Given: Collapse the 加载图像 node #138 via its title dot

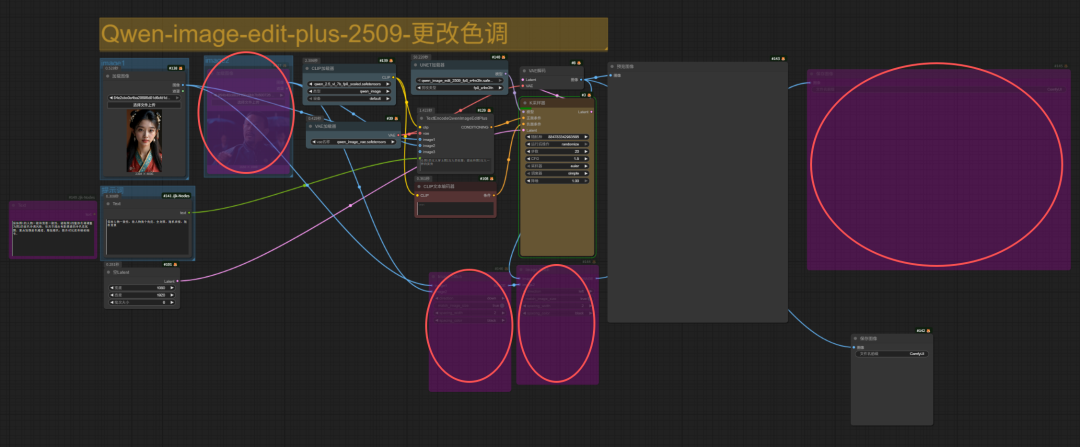Looking at the screenshot, I should 107,76.
